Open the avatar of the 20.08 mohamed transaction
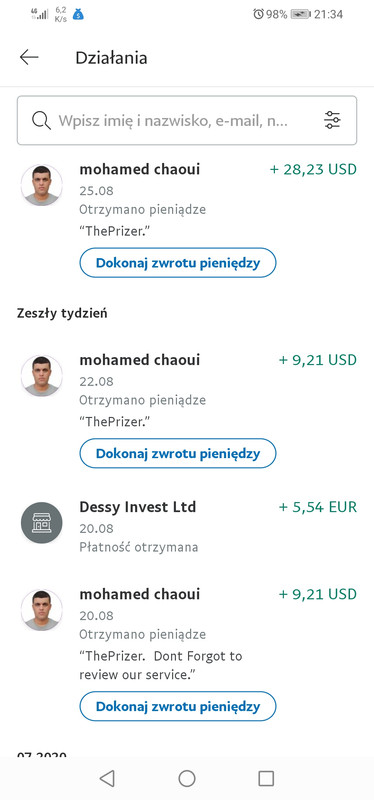Viewport: 374px width, 800px height. [x=42, y=610]
